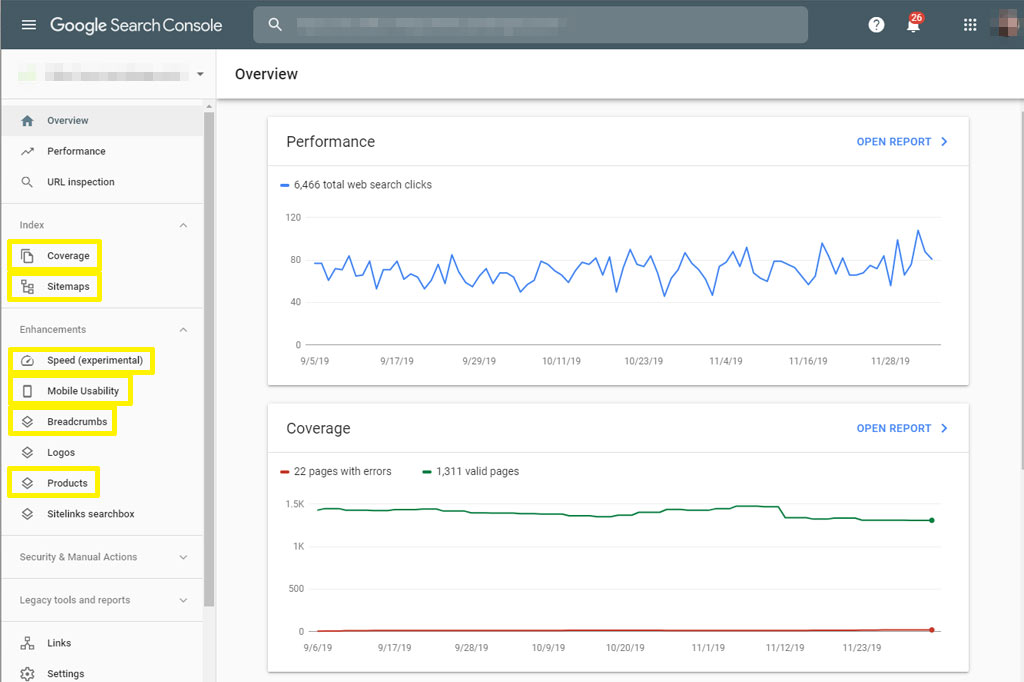1024x682 pixels.
Task: Click the Sitelinks searchbox layers icon
Action: click(x=27, y=514)
